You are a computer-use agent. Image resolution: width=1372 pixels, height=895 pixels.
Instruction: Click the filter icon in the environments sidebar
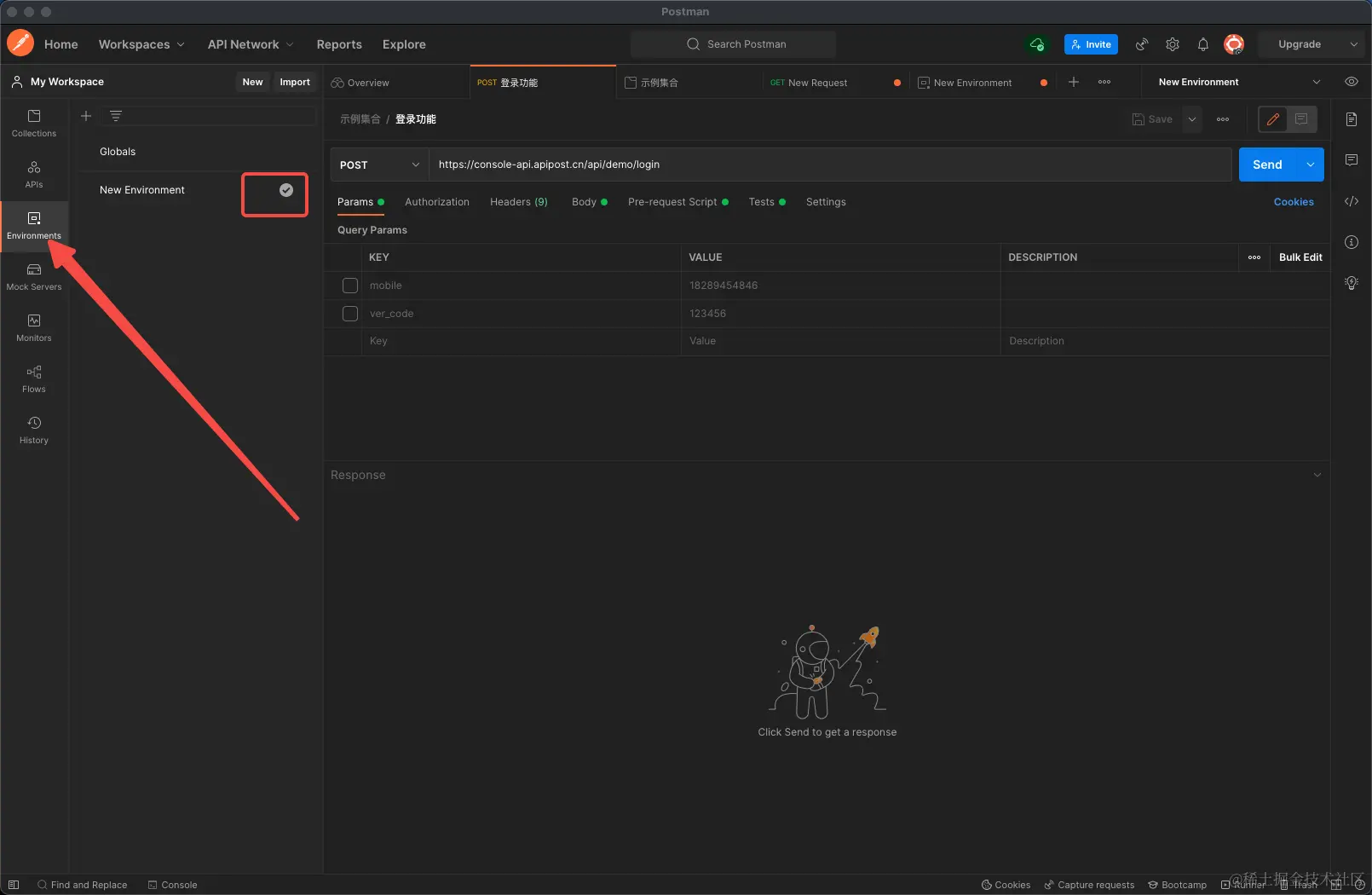(116, 116)
